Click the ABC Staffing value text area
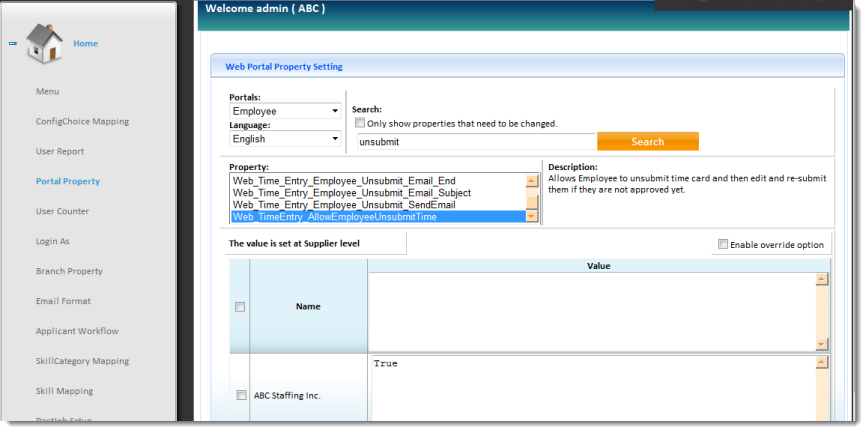The width and height of the screenshot is (867, 432). click(590, 390)
